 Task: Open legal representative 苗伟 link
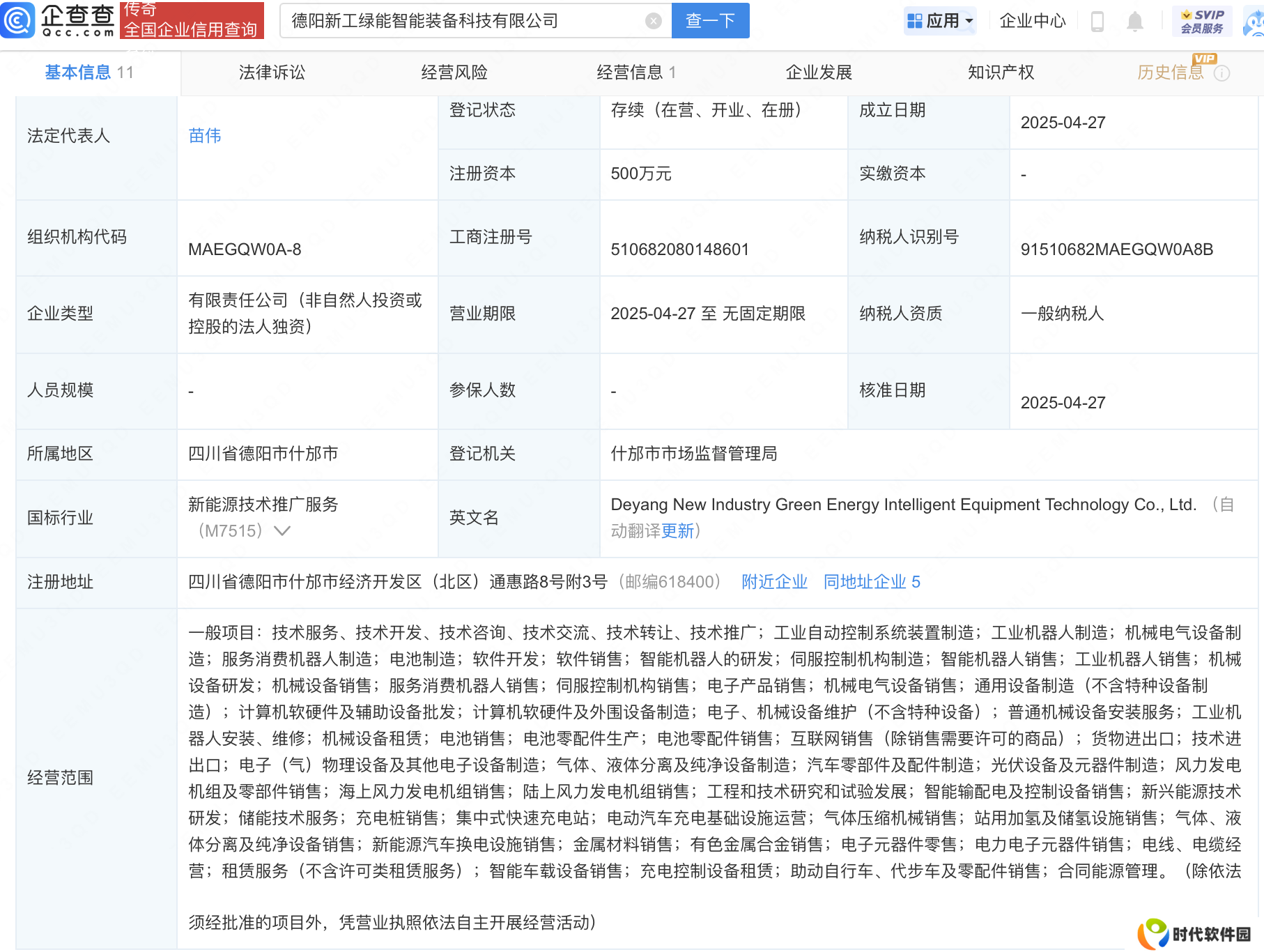click(x=205, y=136)
